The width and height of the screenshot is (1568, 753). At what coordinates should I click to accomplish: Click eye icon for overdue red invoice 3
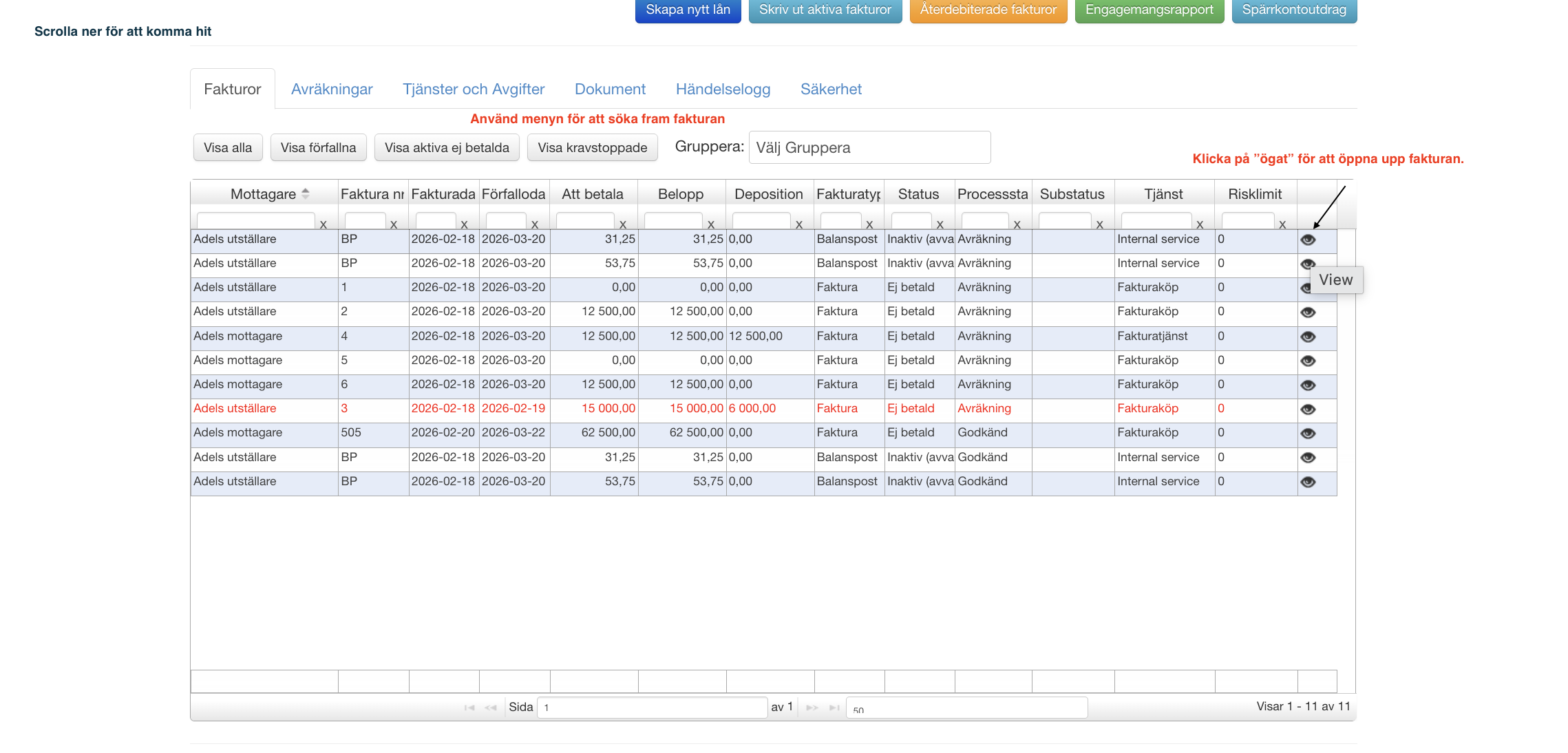[1308, 410]
